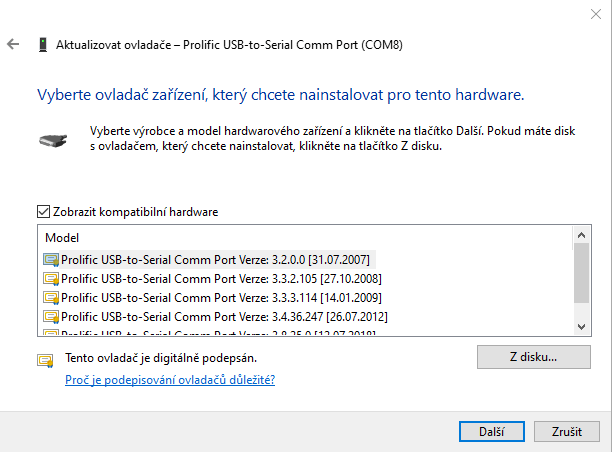612x452 pixels.
Task: Select driver dated 14.01.2009
Action: pos(220,298)
